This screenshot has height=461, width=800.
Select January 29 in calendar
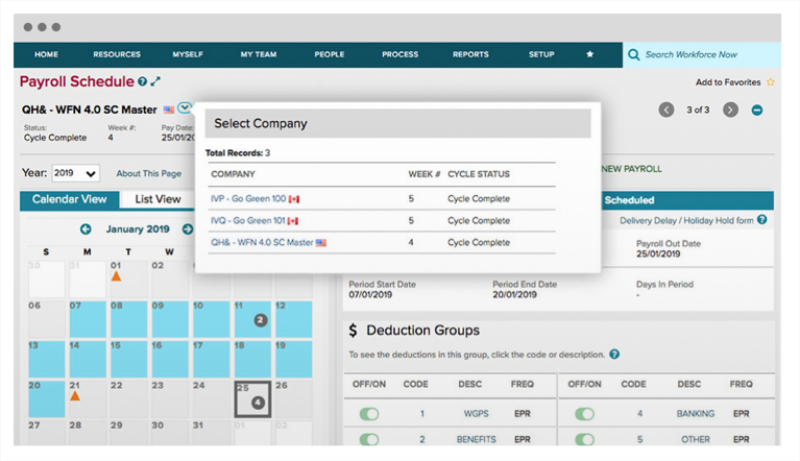point(129,432)
